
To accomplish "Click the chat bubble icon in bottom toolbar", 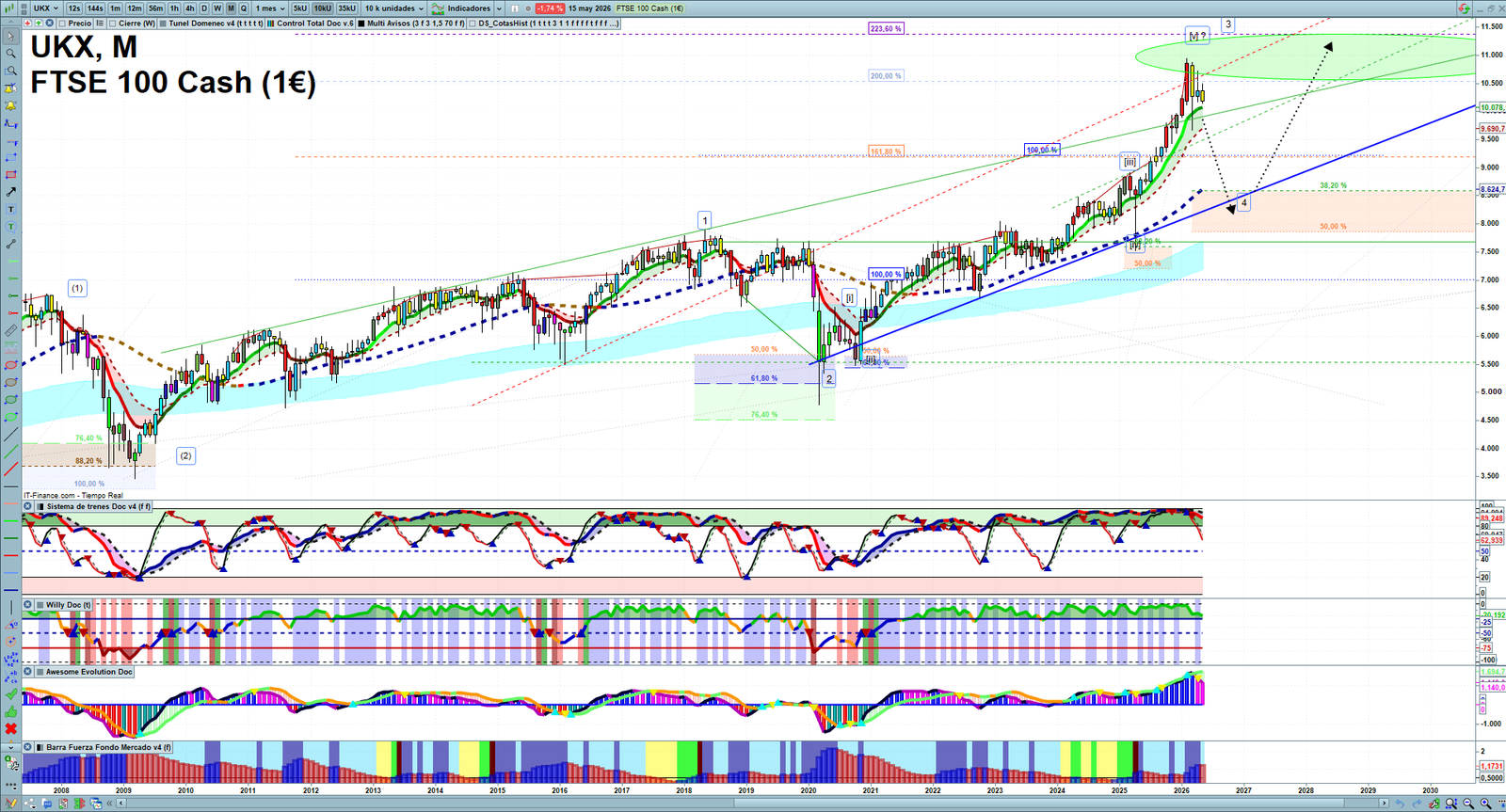I will click(x=47, y=803).
